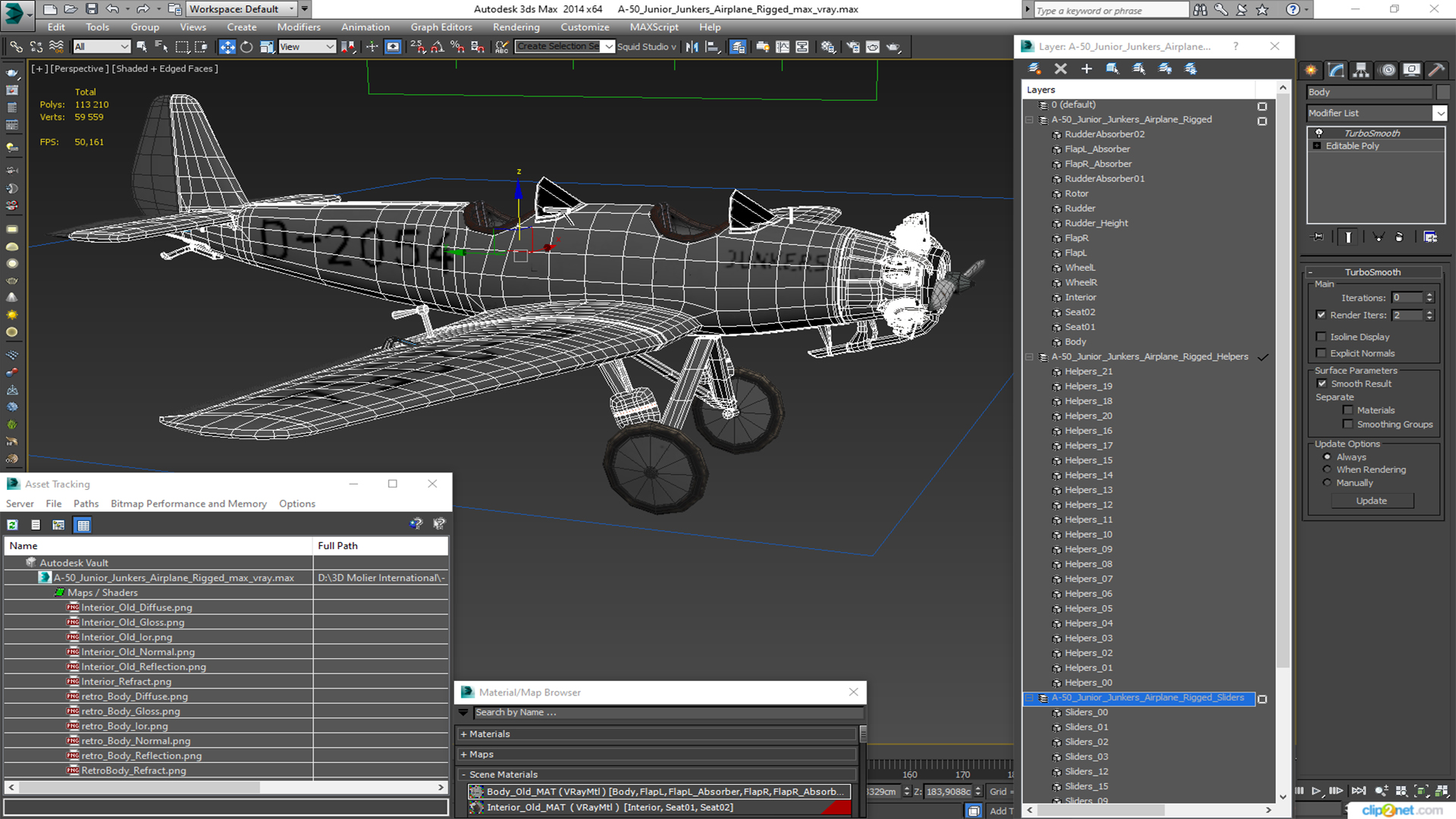
Task: Collapse the A-50_Junior_Junkers_Airplane_Rigged layer
Action: pyautogui.click(x=1029, y=120)
